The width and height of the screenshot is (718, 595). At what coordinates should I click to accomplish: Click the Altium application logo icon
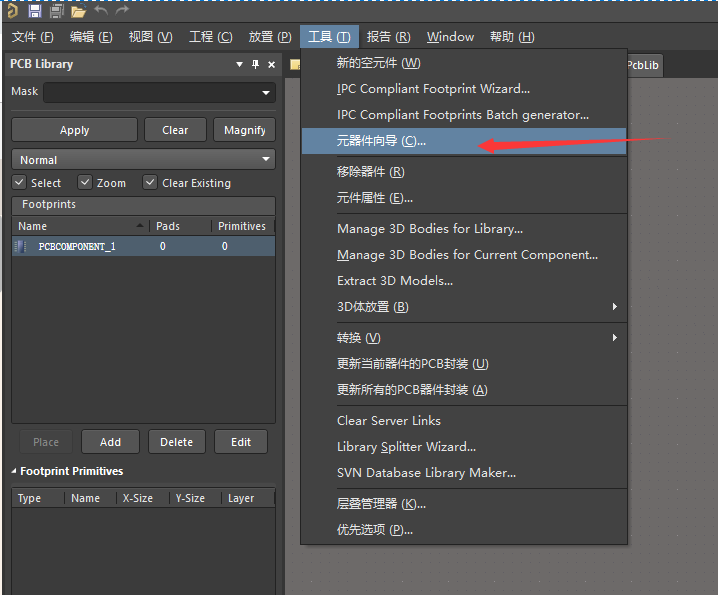(12, 11)
